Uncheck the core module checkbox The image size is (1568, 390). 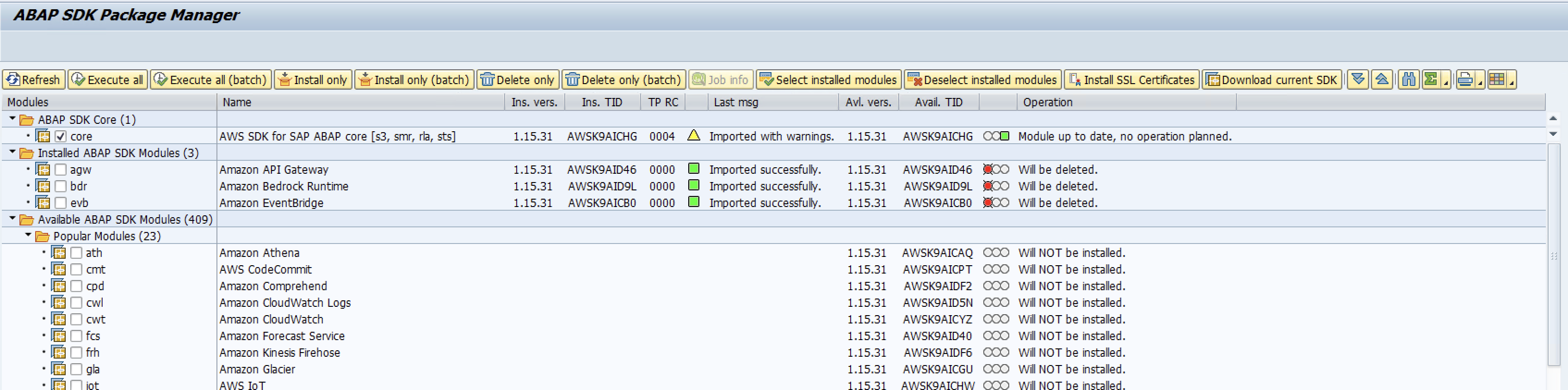coord(61,136)
